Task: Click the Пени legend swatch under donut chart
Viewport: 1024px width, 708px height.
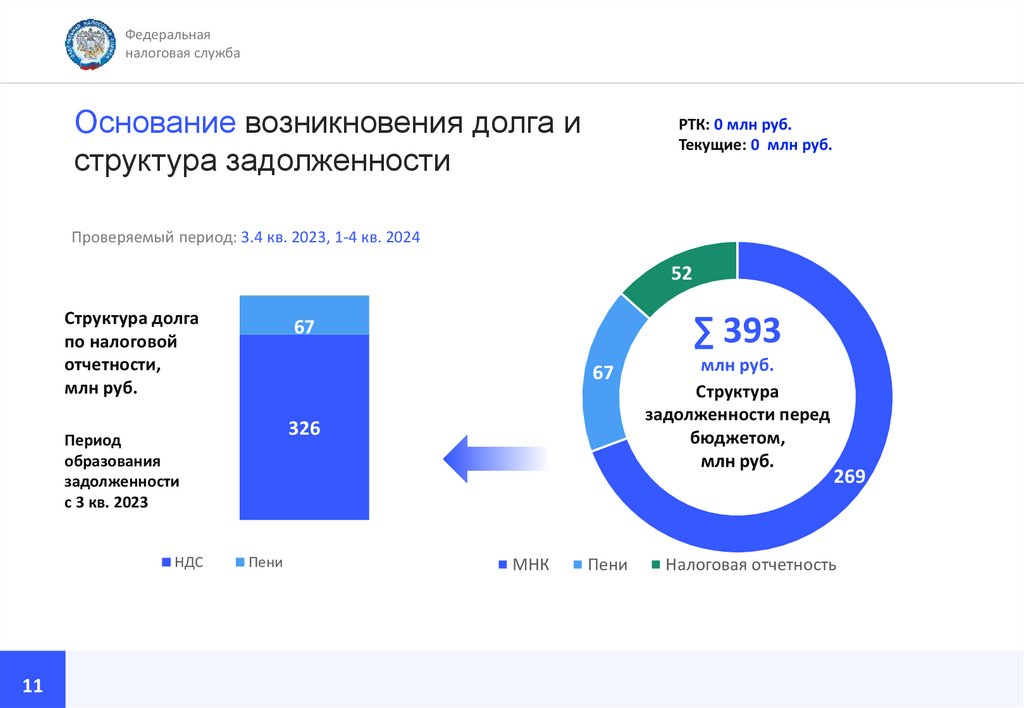Action: 577,564
